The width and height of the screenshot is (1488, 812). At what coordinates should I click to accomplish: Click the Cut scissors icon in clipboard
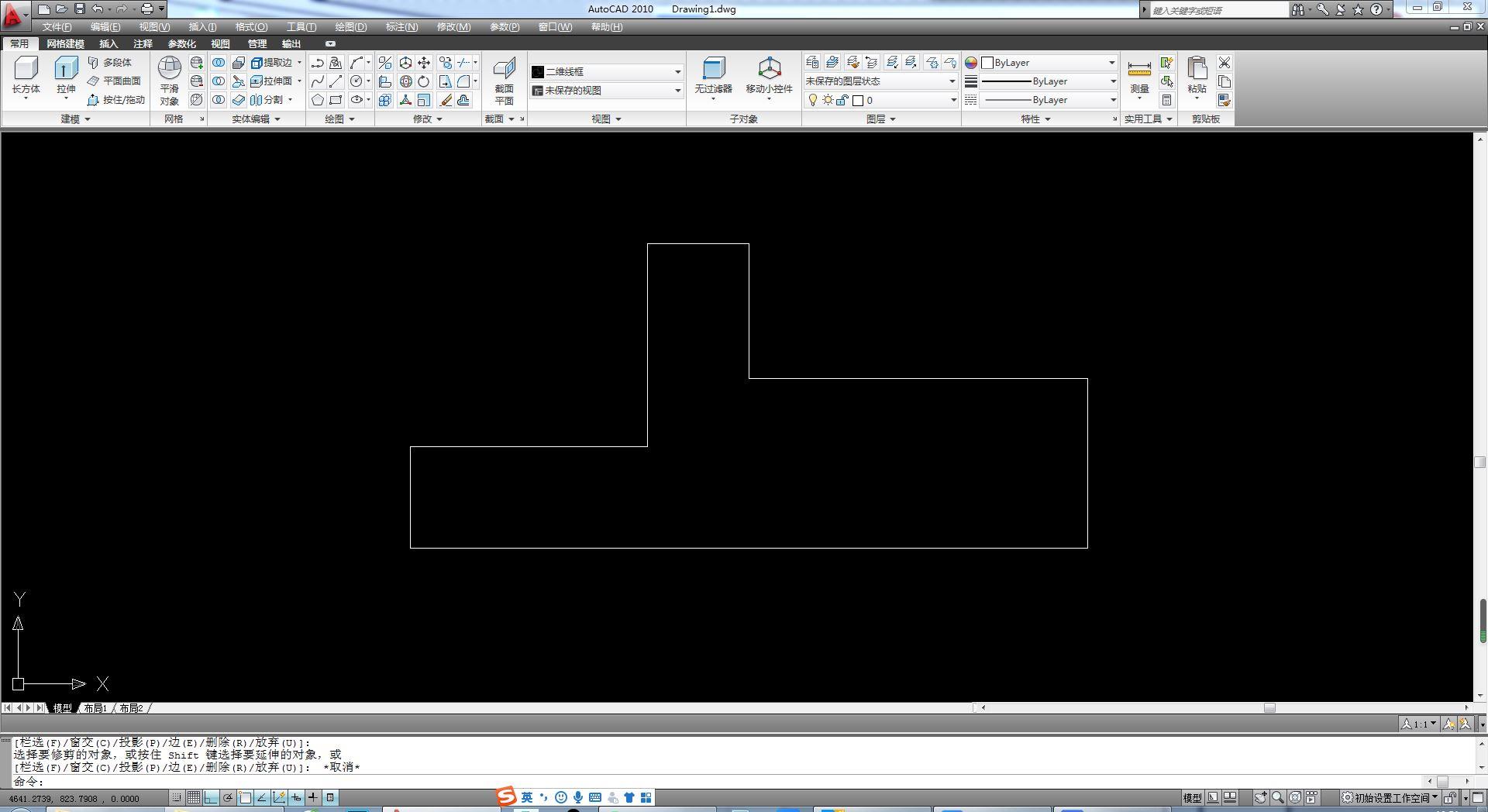[1224, 63]
